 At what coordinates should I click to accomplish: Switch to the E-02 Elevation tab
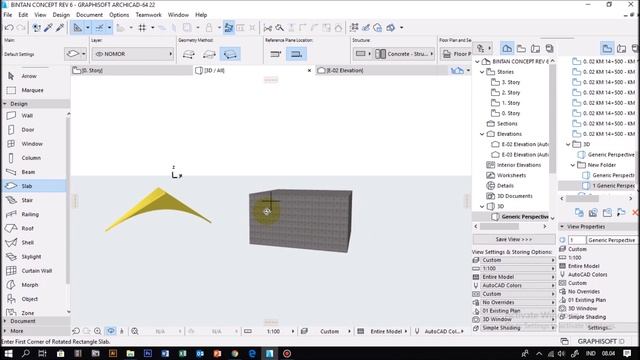[x=382, y=71]
